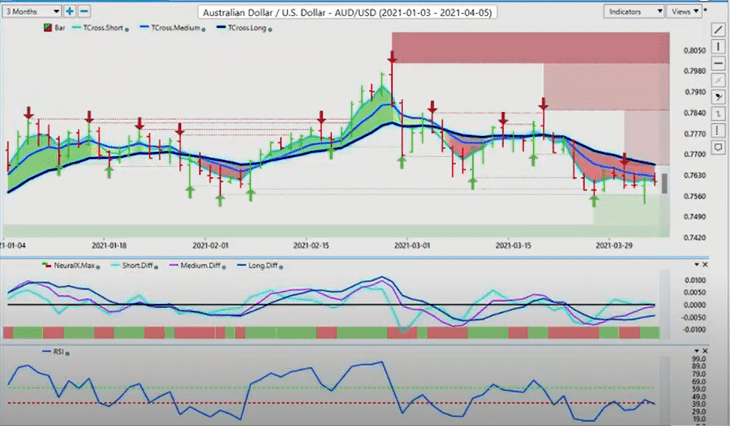Open settings dot next to RSI
Screen dimensions: 730x426
68,353
